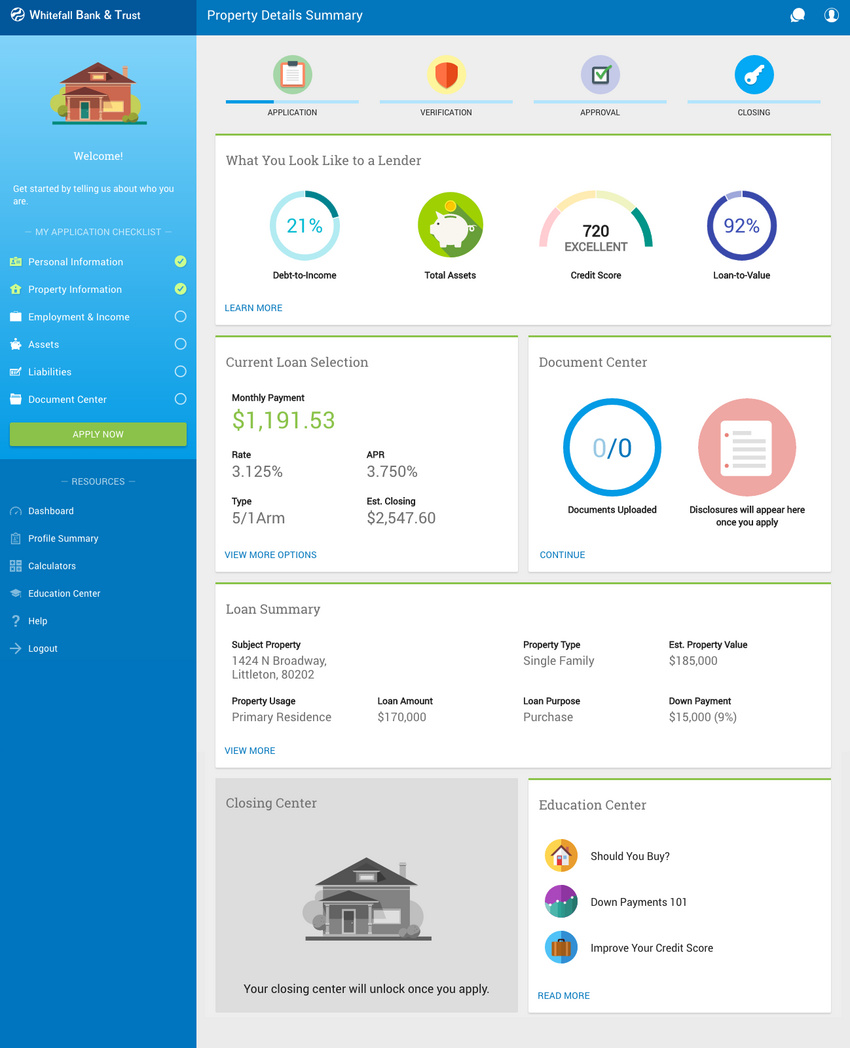Open Dashboard from the resources menu
Viewport: 850px width, 1048px height.
click(x=50, y=511)
